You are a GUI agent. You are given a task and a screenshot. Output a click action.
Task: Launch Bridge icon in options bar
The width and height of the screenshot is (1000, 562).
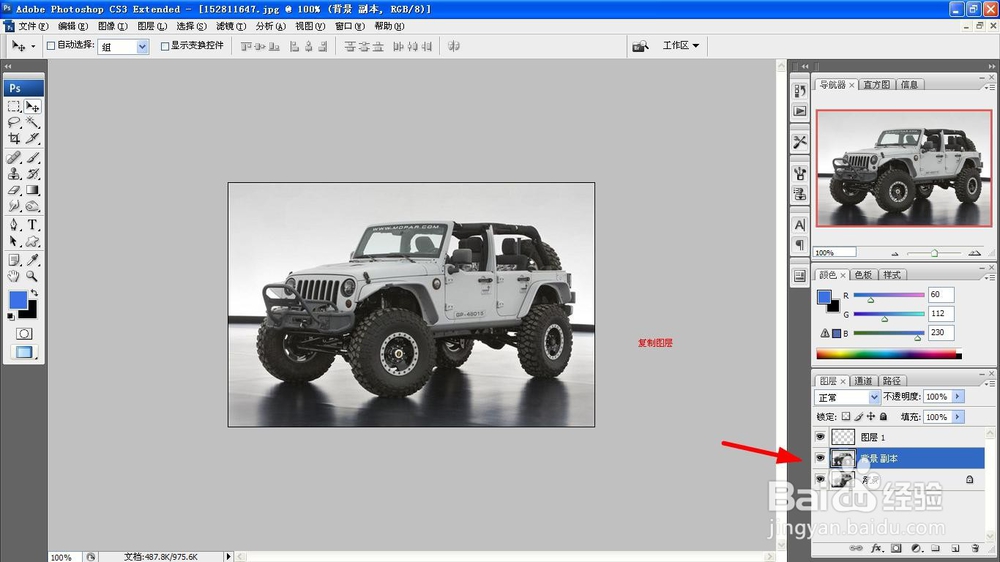click(x=640, y=46)
